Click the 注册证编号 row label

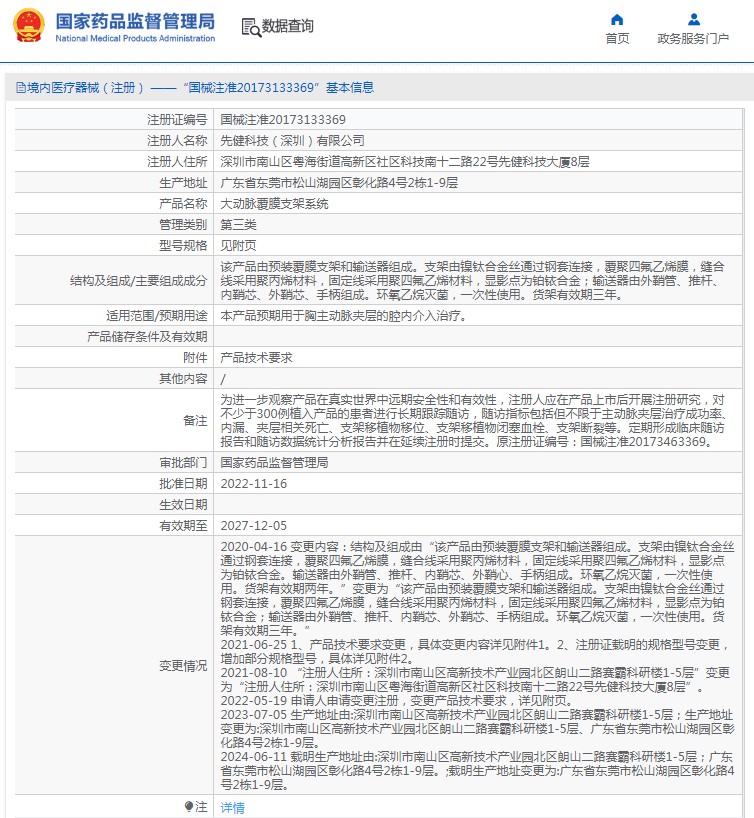click(x=177, y=119)
